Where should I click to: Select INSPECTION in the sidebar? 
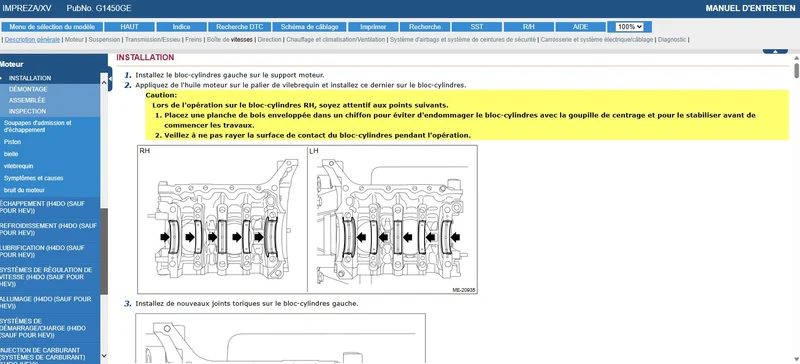pos(27,111)
